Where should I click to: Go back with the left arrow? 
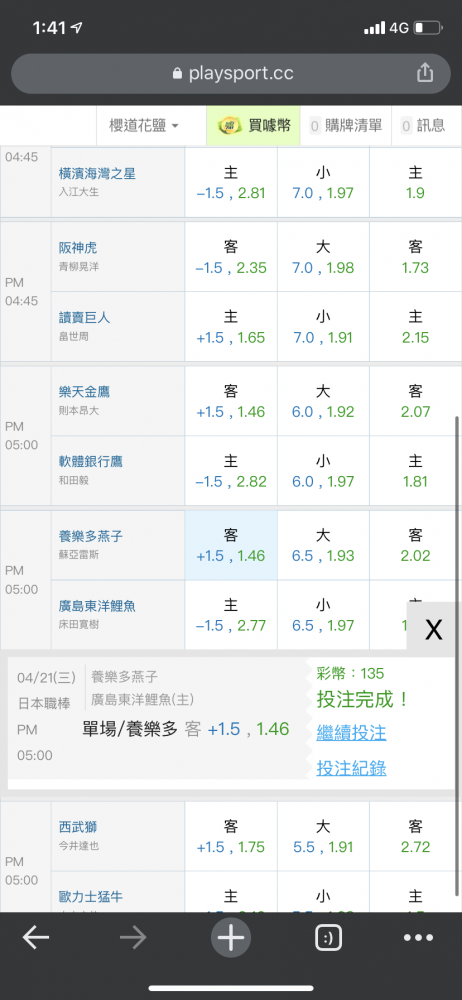point(36,938)
